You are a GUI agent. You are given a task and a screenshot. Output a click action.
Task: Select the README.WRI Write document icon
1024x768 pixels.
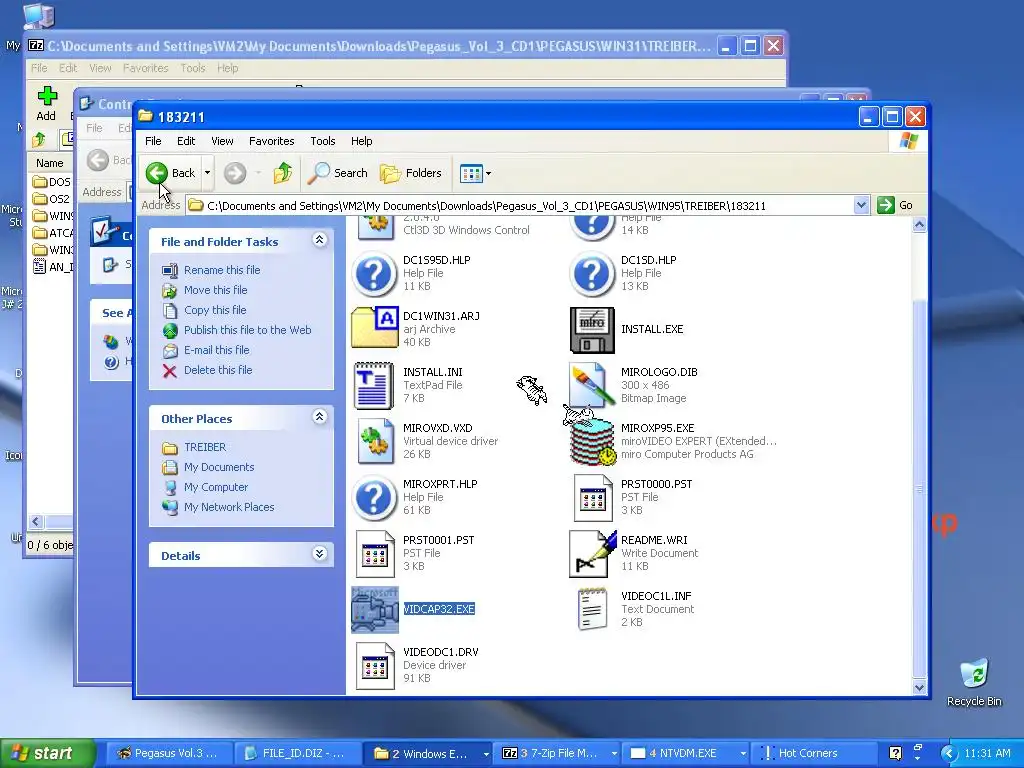click(592, 554)
